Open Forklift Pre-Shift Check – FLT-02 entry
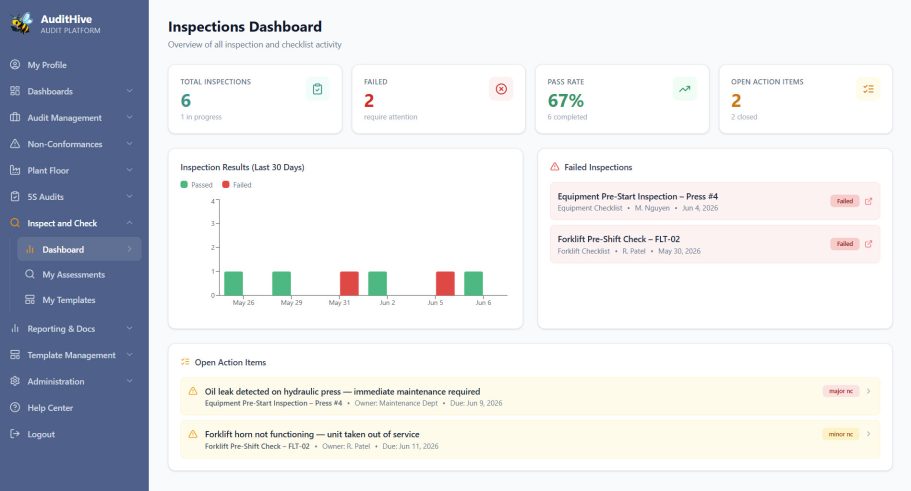 pyautogui.click(x=715, y=244)
